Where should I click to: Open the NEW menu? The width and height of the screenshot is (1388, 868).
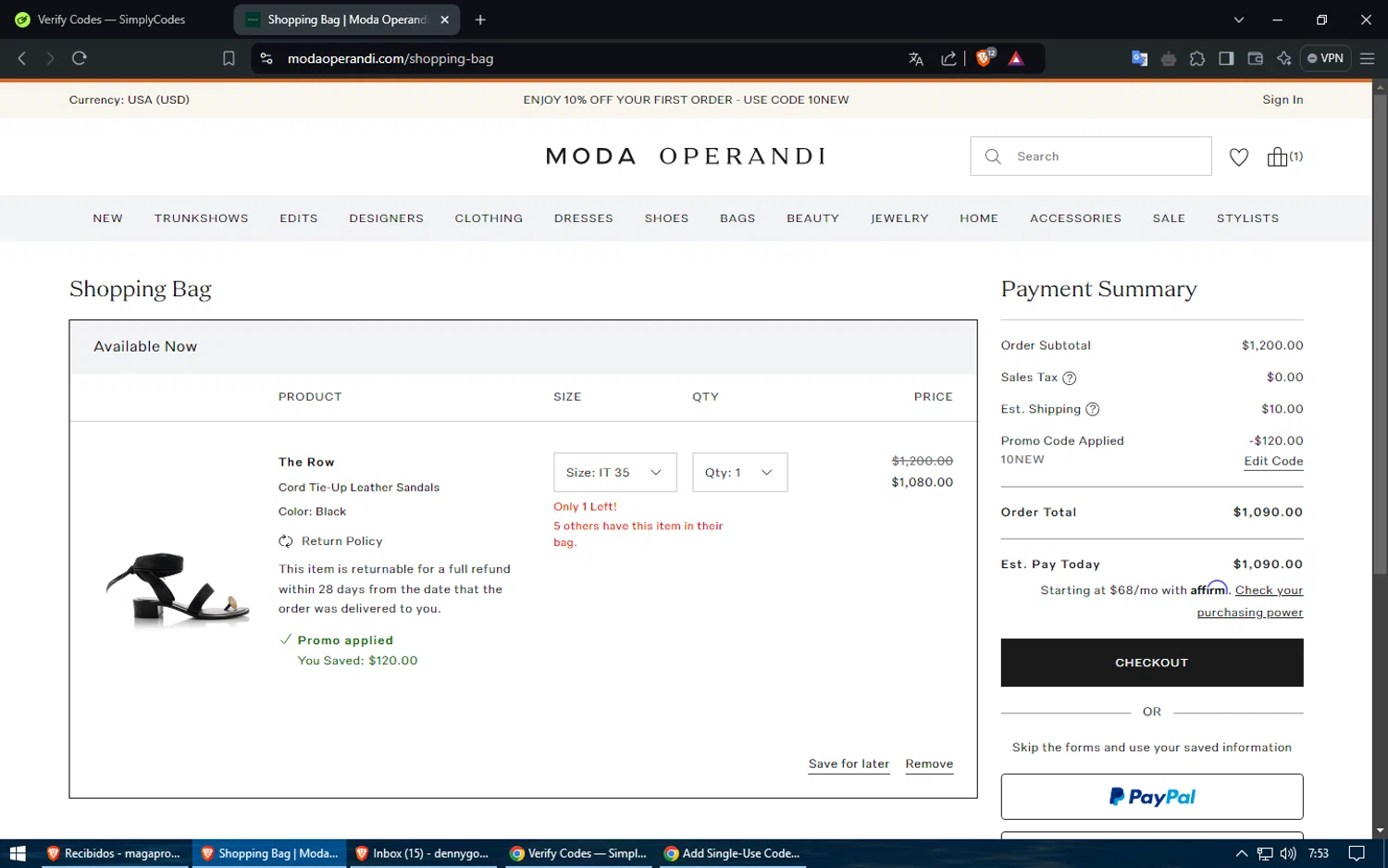coord(107,218)
